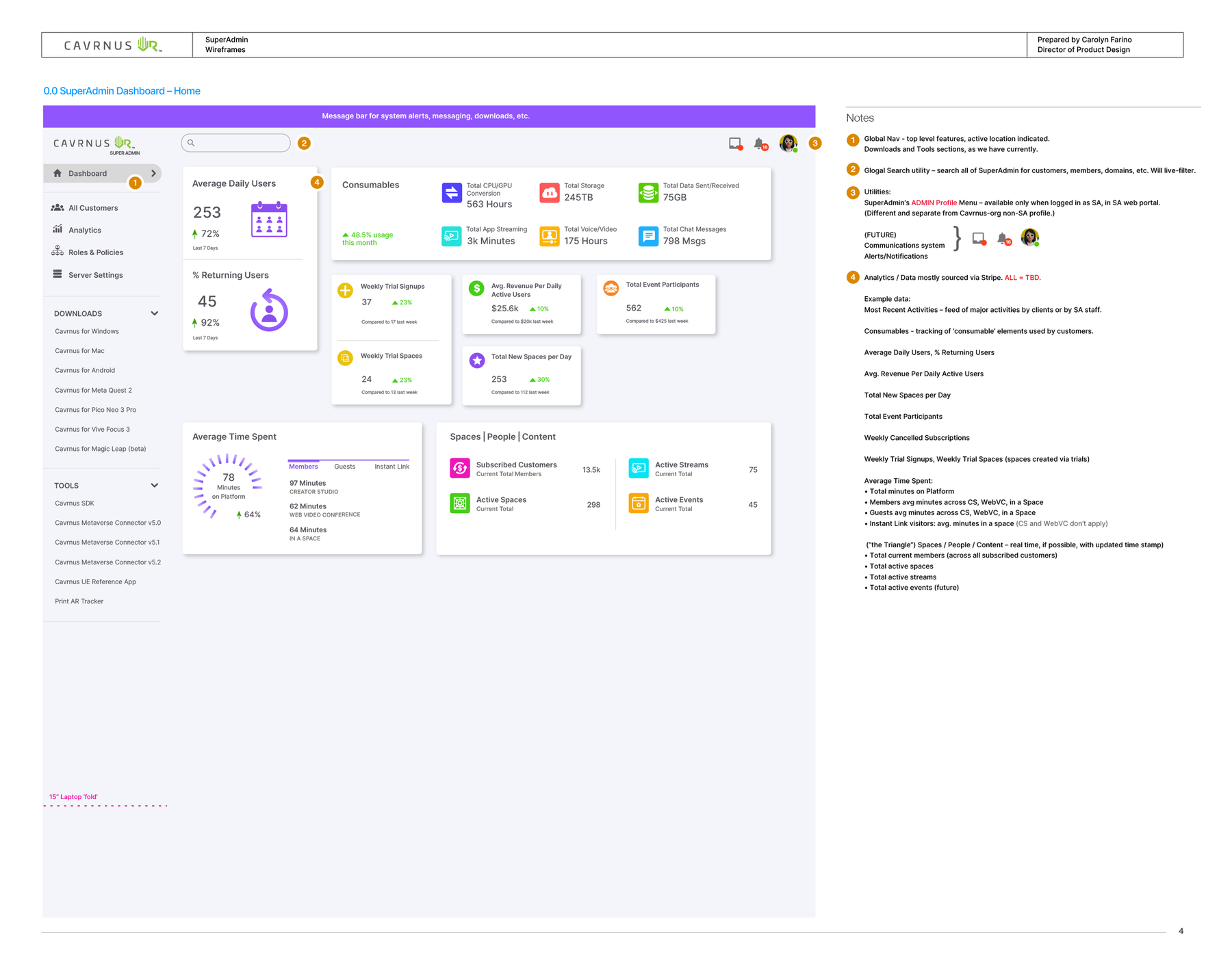Select Roles & Policies hierarchy icon
The image size is (1232, 966).
point(57,251)
